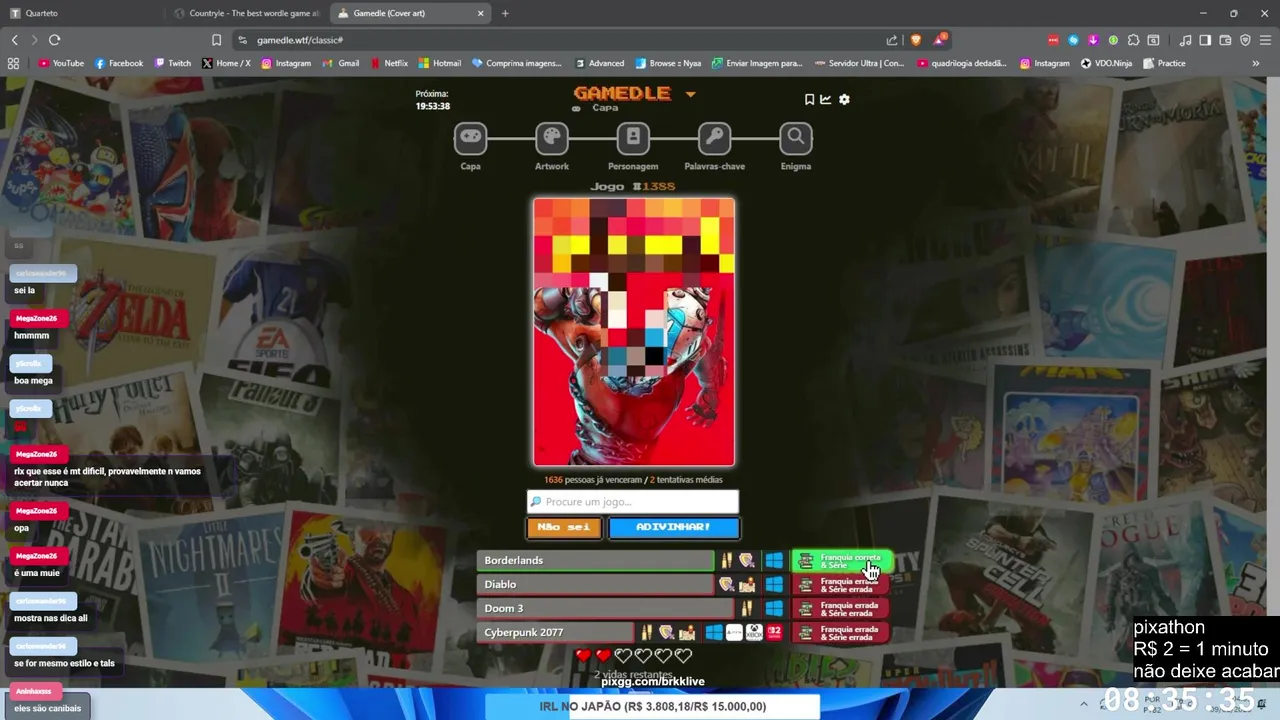Open the Hotmail bookmark
Screen dimensions: 1280x720
(x=440, y=63)
